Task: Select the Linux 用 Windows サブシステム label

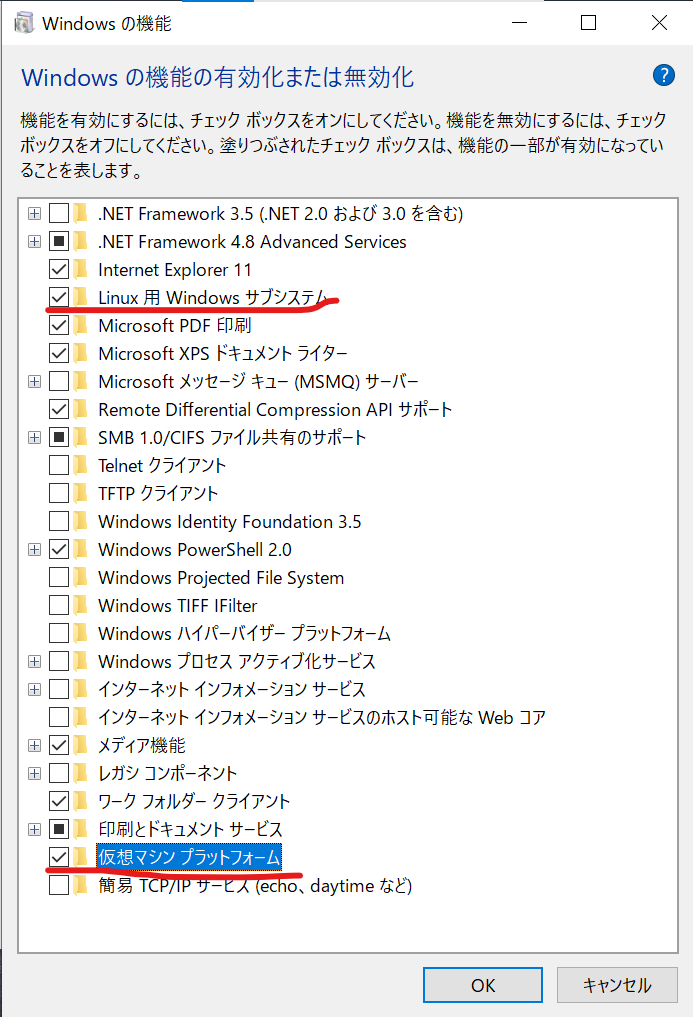Action: [x=213, y=297]
